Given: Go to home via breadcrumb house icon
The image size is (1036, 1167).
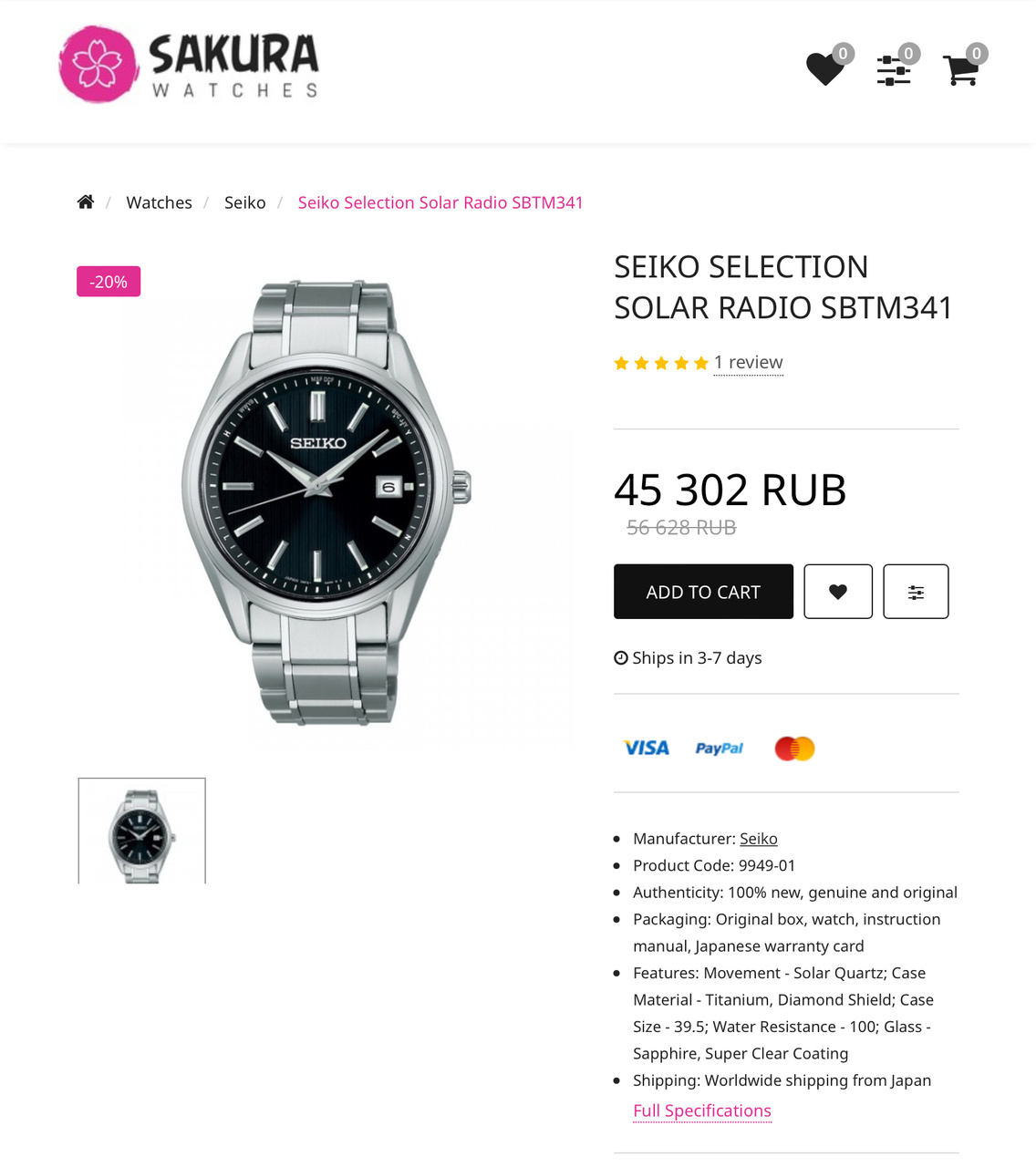Looking at the screenshot, I should click(x=86, y=201).
